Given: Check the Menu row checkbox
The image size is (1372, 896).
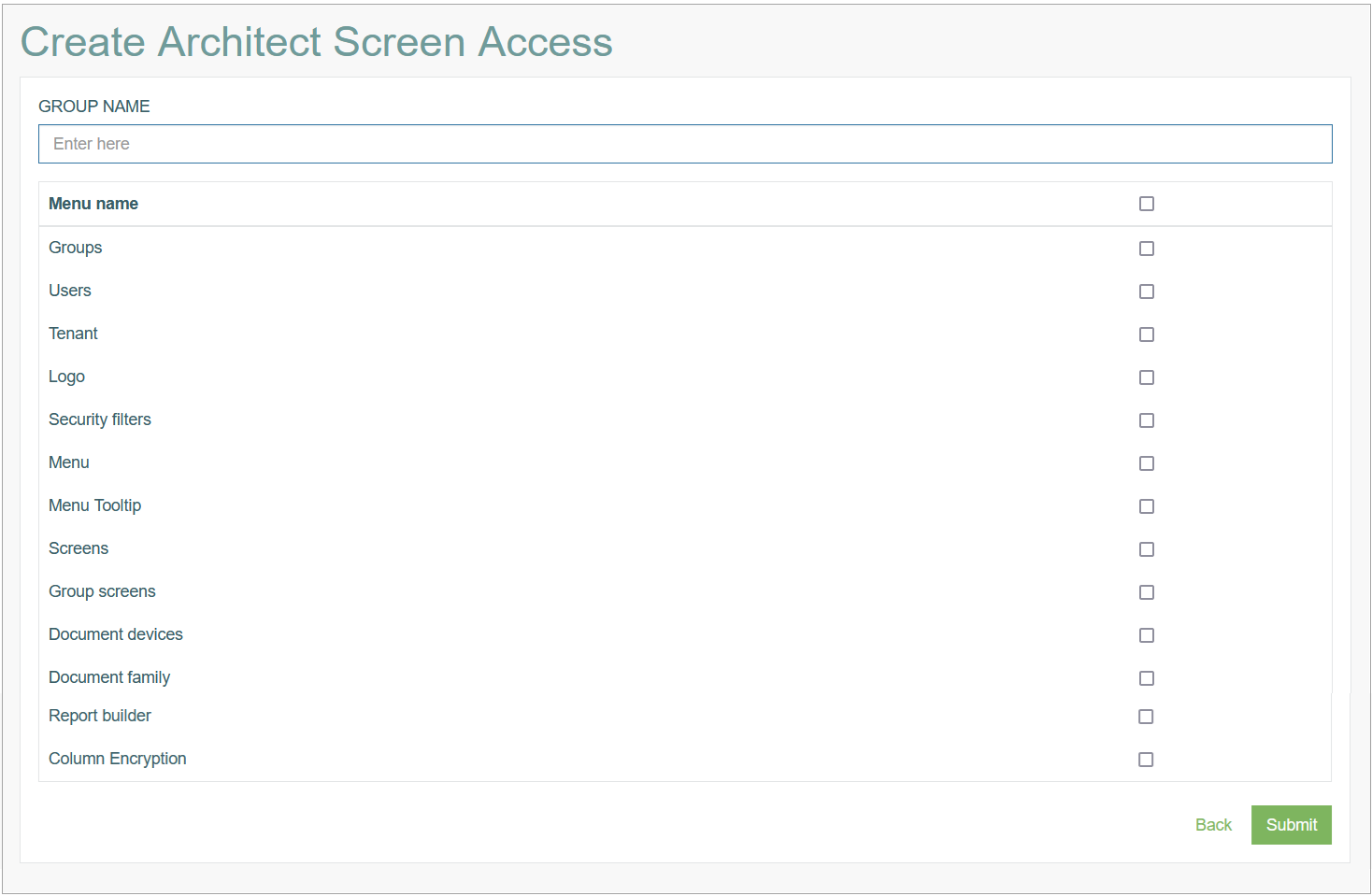Looking at the screenshot, I should pyautogui.click(x=1147, y=463).
